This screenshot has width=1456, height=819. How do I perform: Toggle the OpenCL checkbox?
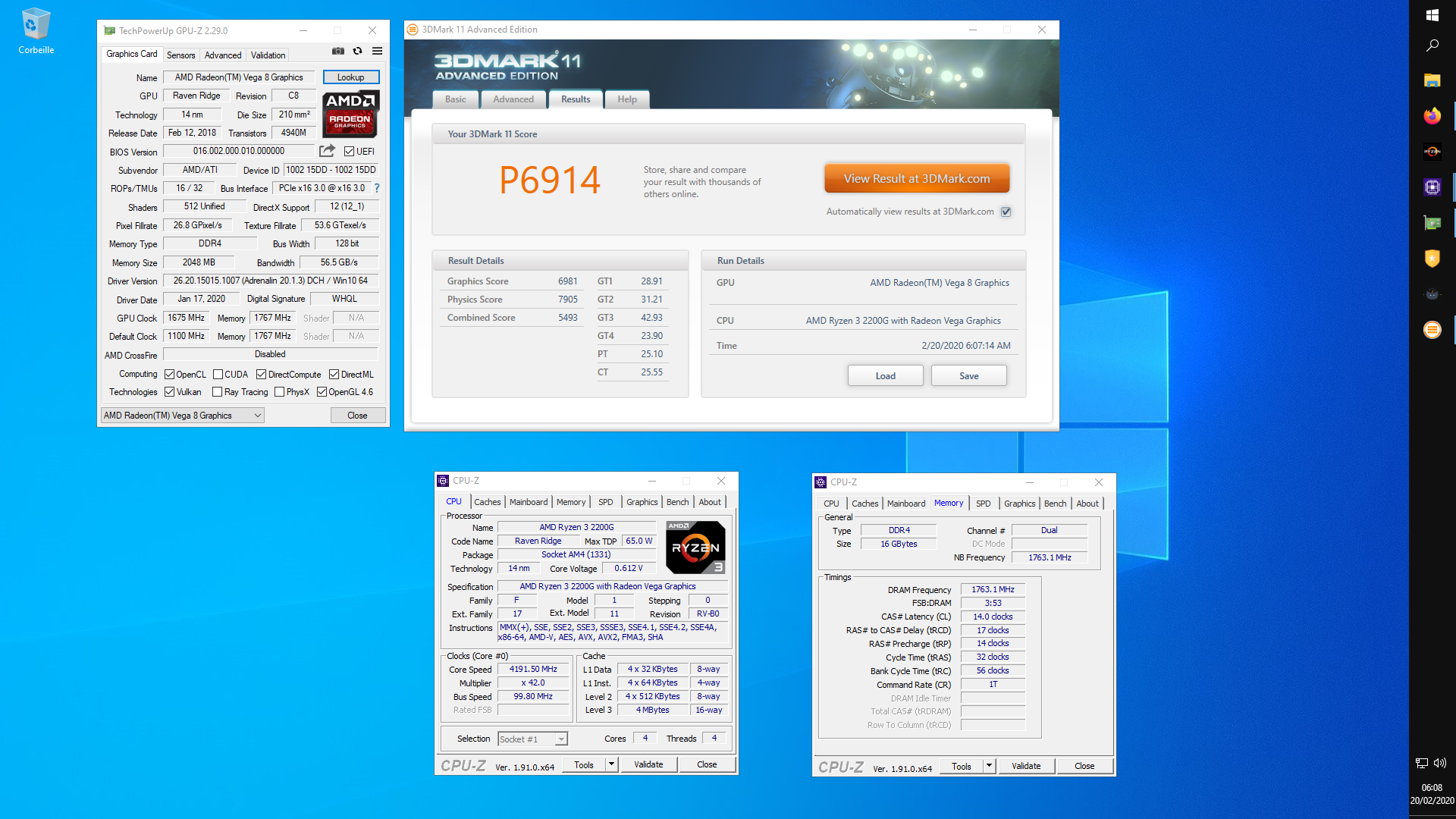[x=170, y=375]
